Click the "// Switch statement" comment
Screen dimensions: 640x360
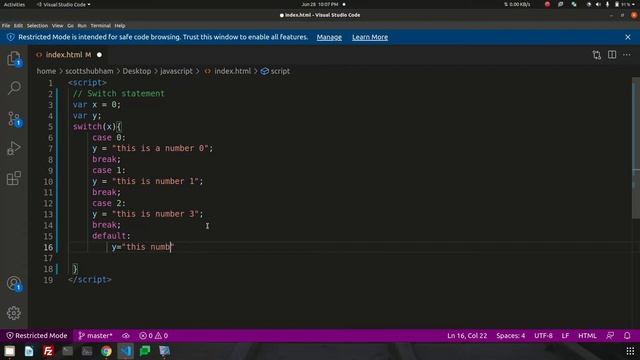pos(118,93)
